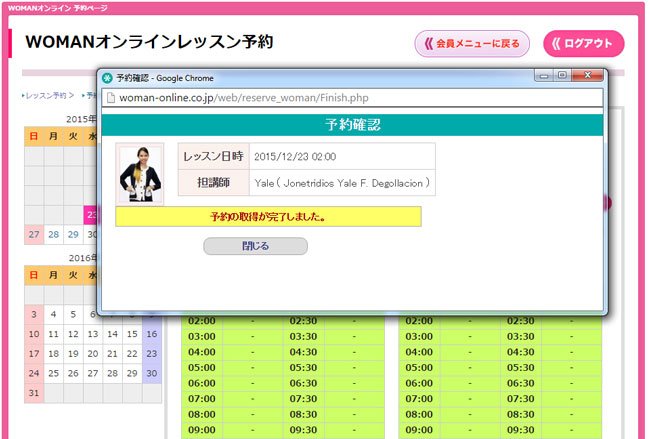The height and width of the screenshot is (439, 650).
Task: Close the 予約確認 popup window
Action: (589, 75)
